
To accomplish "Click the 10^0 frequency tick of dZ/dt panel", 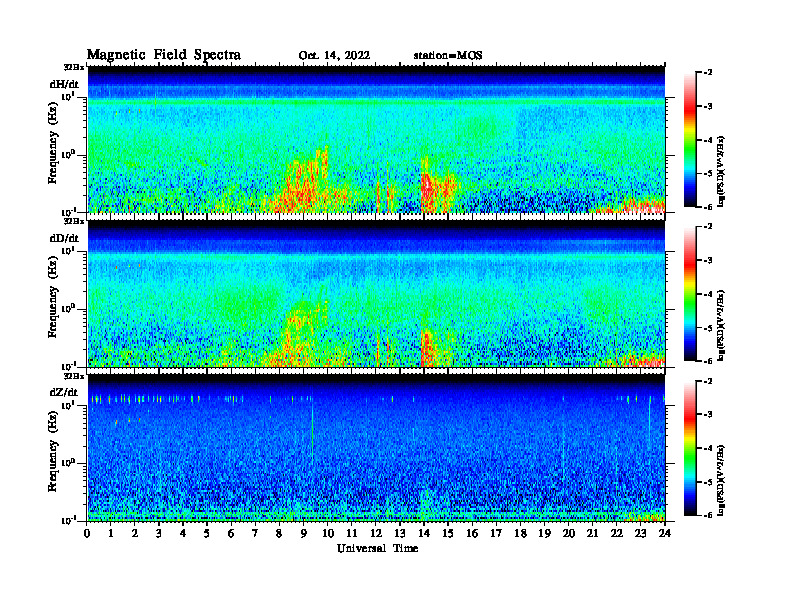I will [68, 463].
